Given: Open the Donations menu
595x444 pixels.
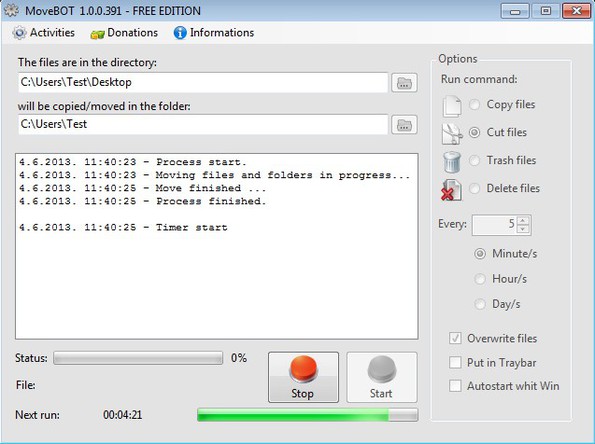Looking at the screenshot, I should click(x=124, y=33).
